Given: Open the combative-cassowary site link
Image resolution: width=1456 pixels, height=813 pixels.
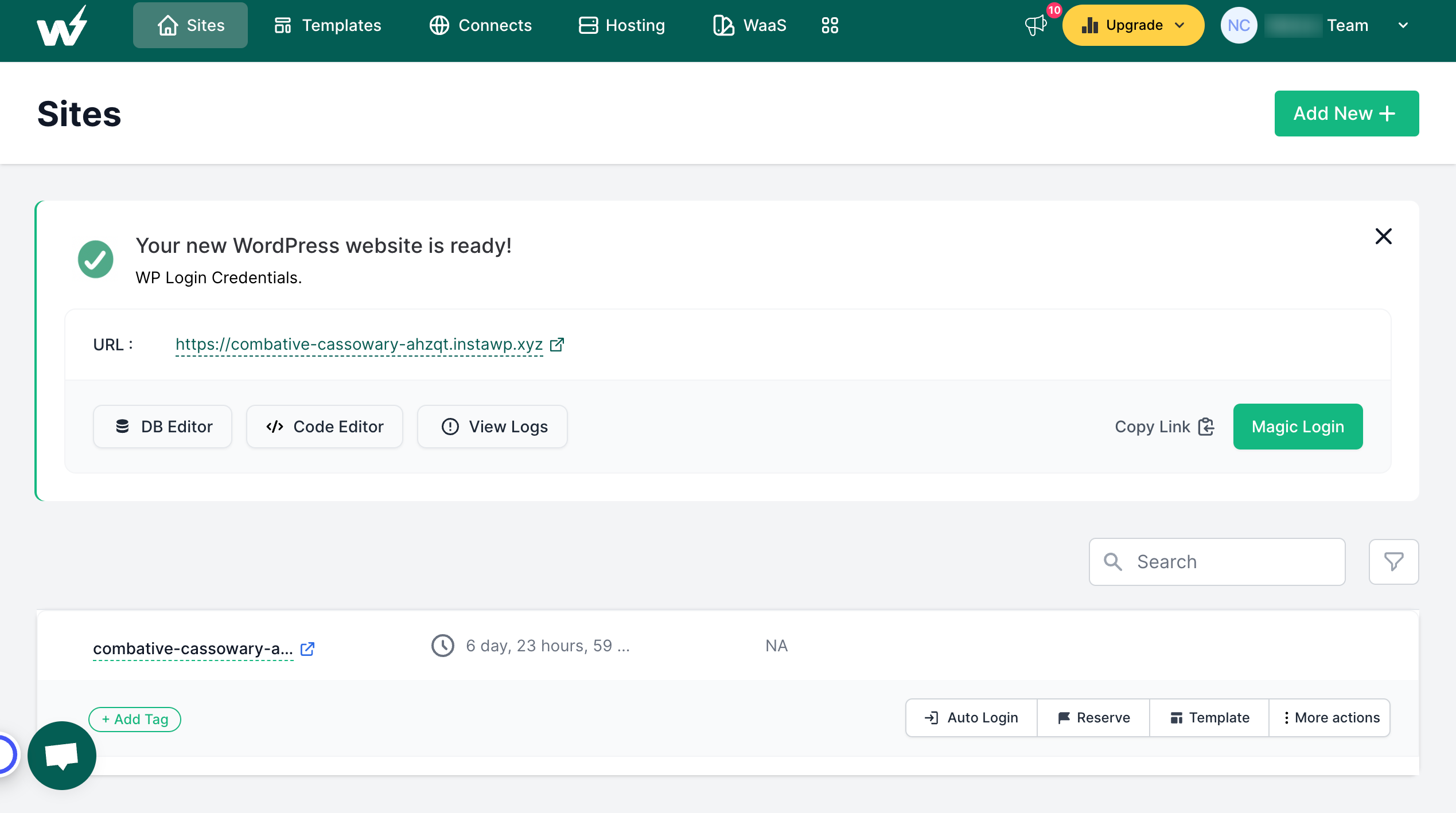Looking at the screenshot, I should pyautogui.click(x=193, y=648).
